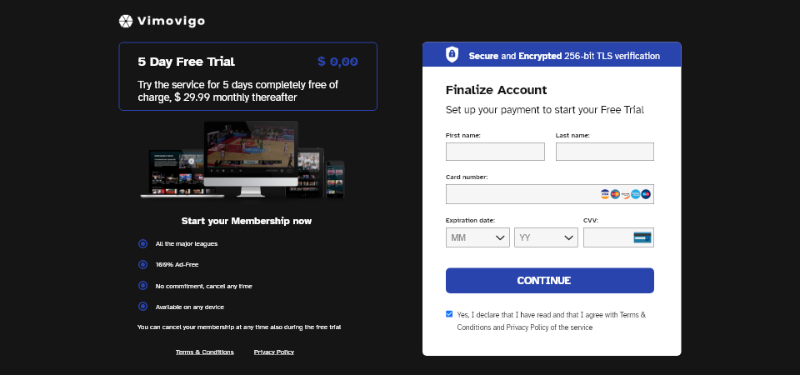Open the YY expiration year dropdown

(x=546, y=237)
